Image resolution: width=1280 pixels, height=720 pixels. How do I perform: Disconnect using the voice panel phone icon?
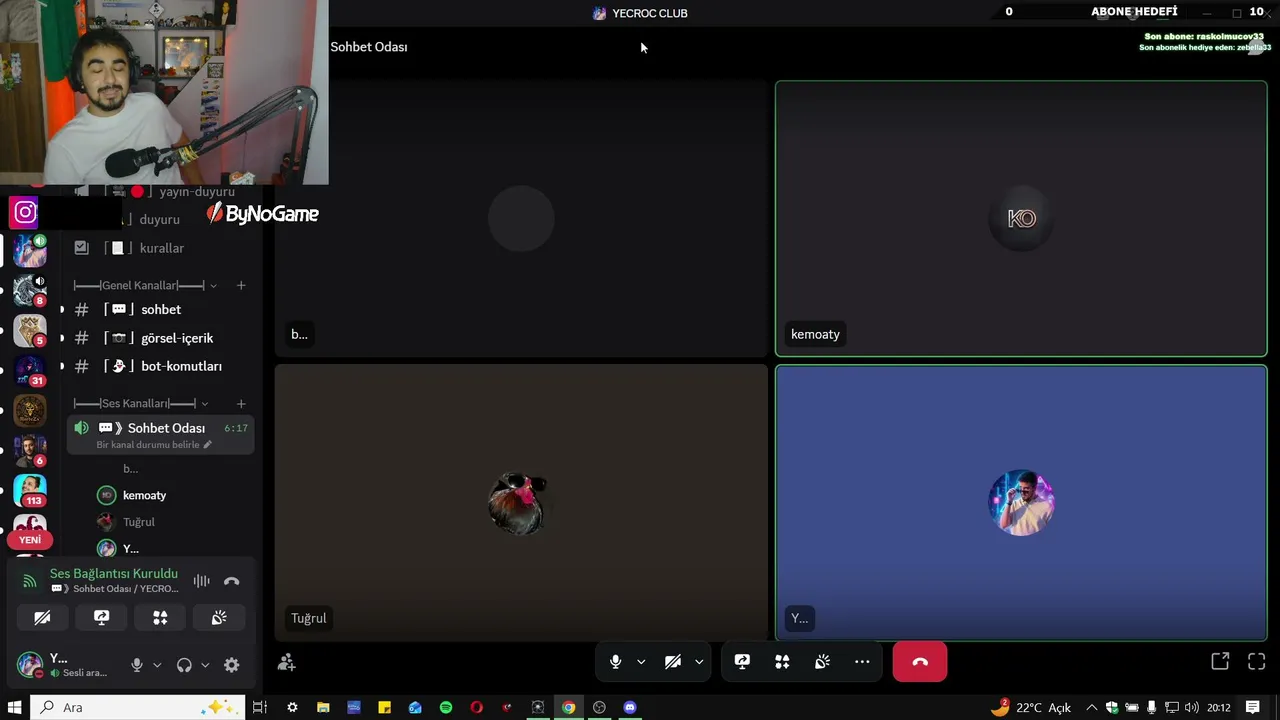tap(232, 581)
